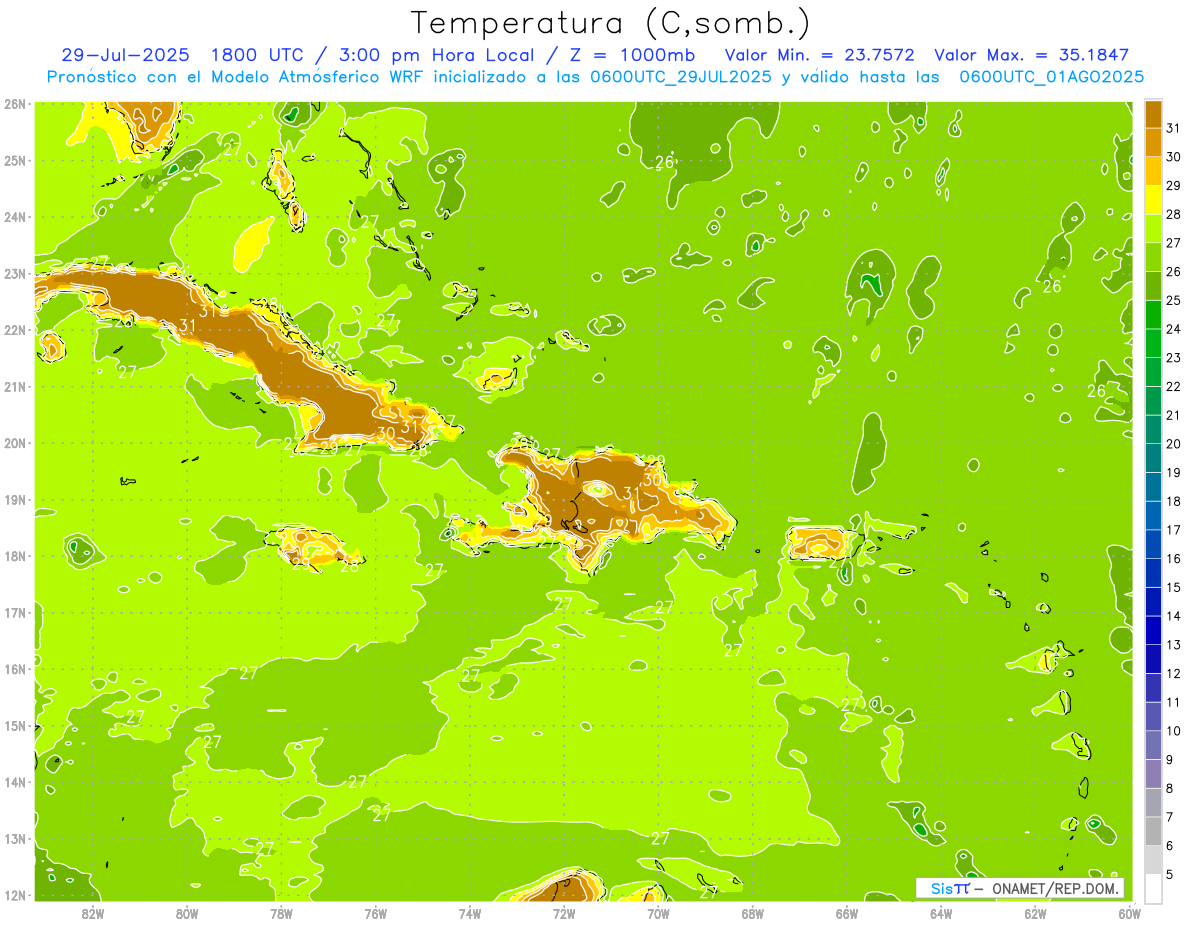Click the 68W longitude axis label
Viewport: 1200px width, 927px height.
(x=752, y=913)
